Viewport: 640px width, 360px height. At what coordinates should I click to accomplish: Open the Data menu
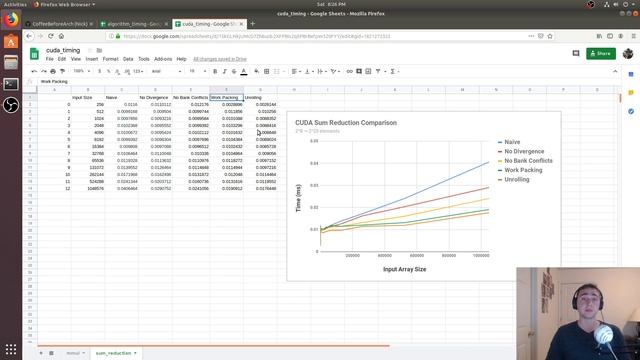(x=128, y=59)
